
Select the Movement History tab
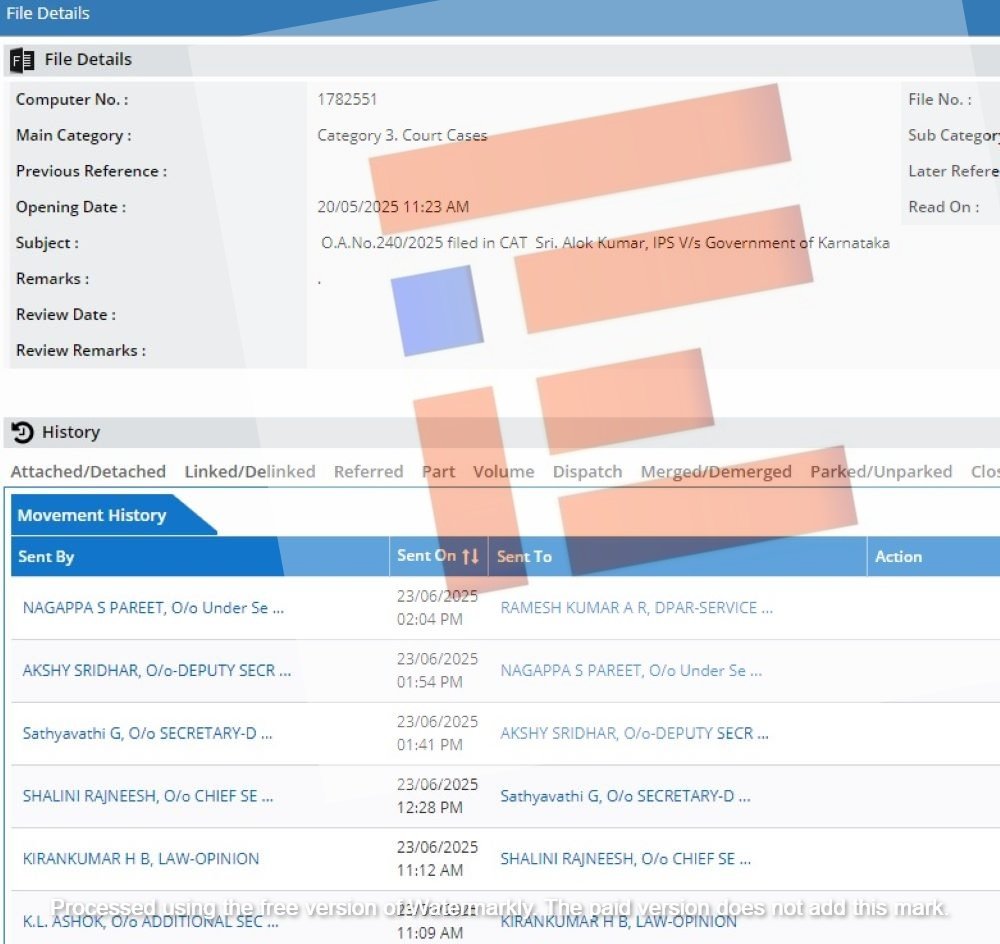tap(92, 516)
